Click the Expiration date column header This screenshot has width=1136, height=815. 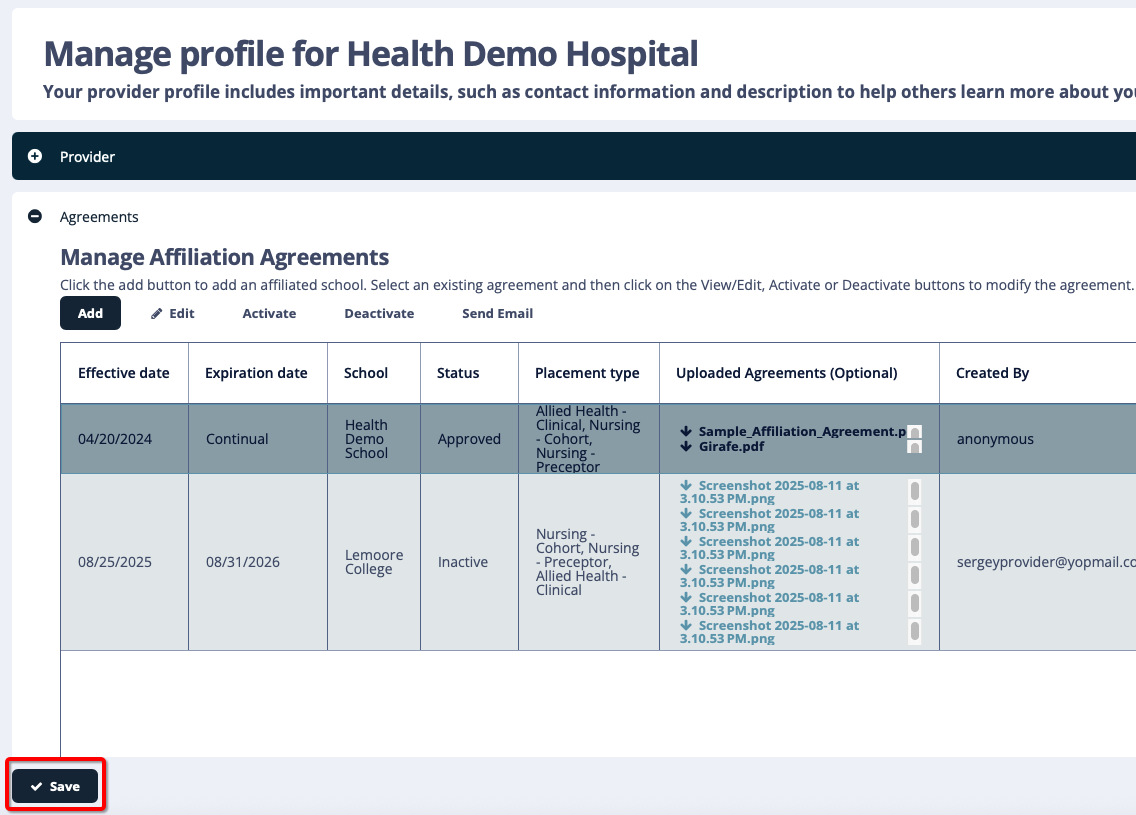256,373
